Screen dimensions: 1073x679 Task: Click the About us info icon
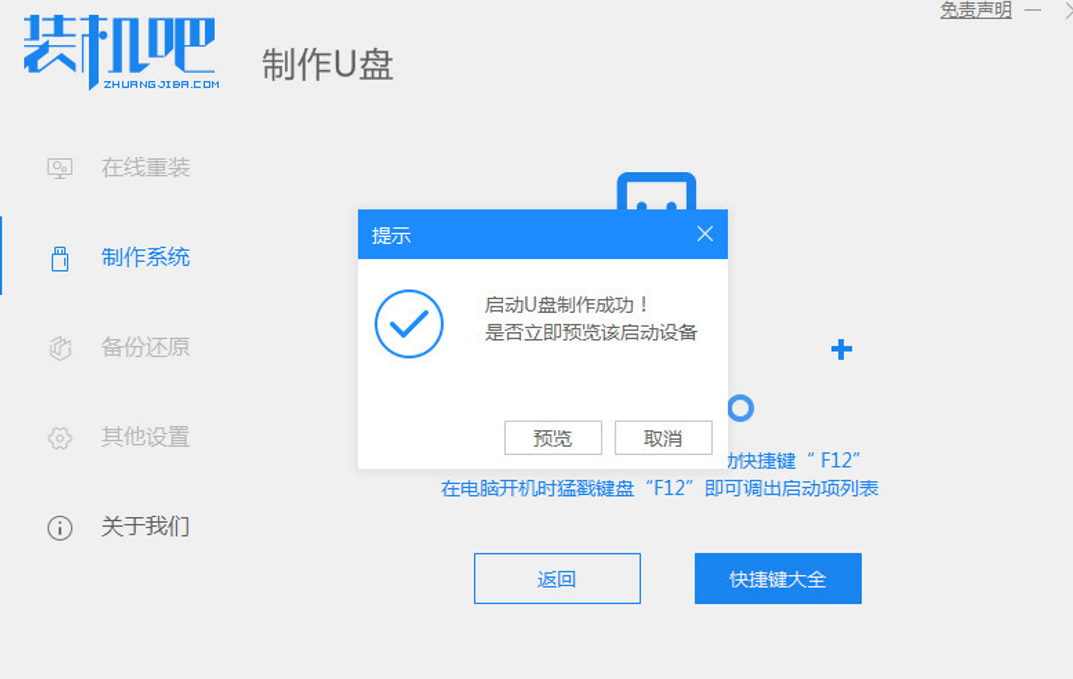(60, 528)
